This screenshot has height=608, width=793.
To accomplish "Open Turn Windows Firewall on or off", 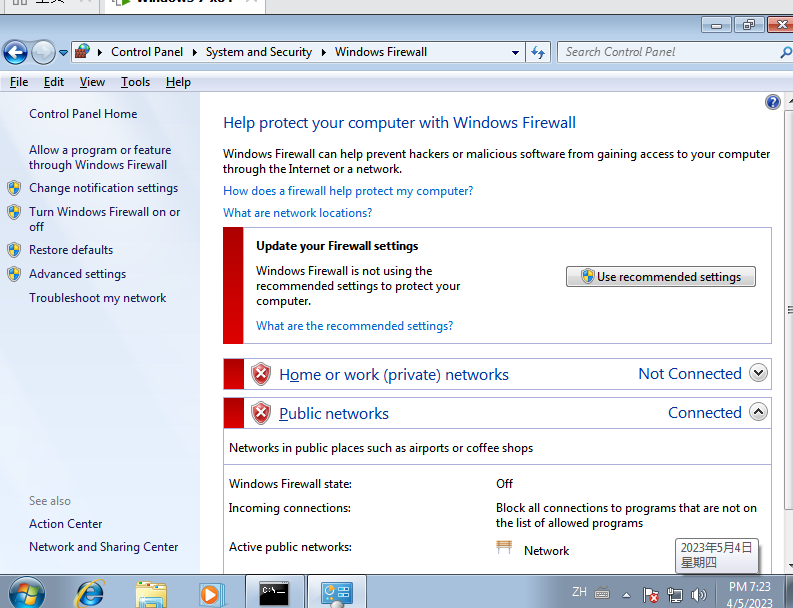I will (x=105, y=219).
